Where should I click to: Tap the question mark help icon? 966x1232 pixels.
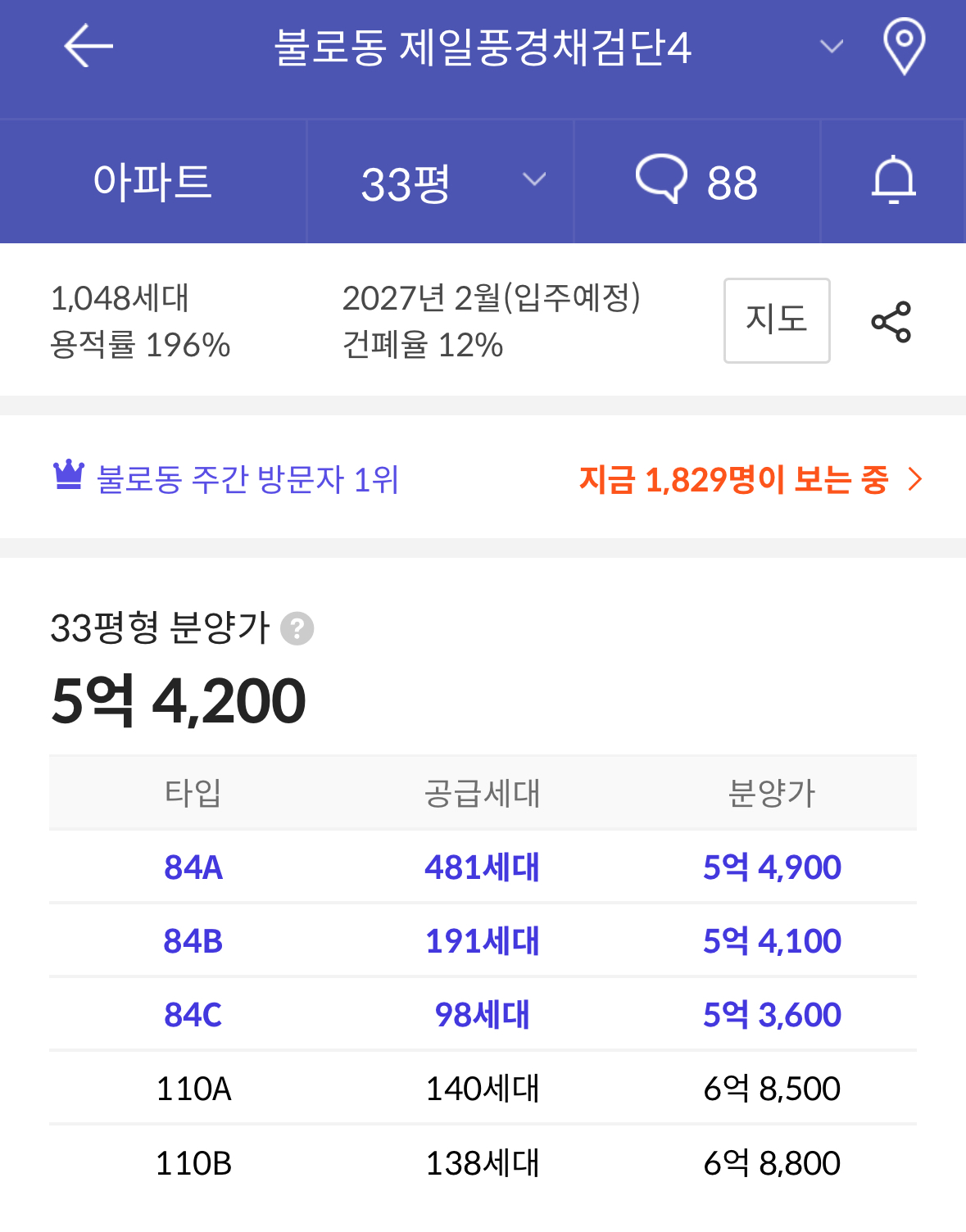297,629
